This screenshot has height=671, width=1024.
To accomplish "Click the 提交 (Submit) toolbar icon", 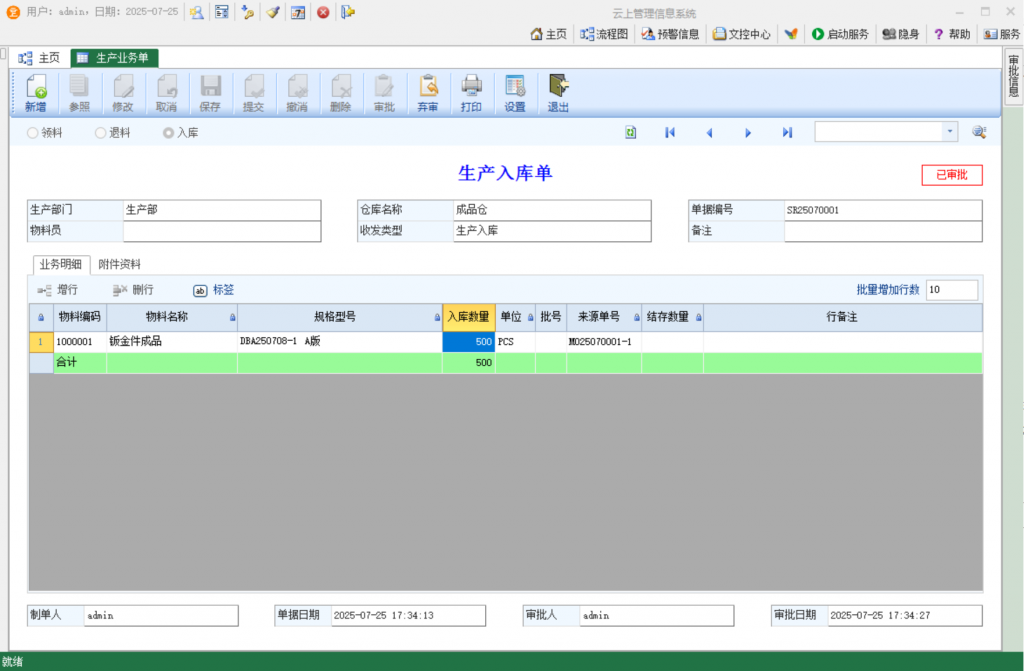I will [x=253, y=93].
